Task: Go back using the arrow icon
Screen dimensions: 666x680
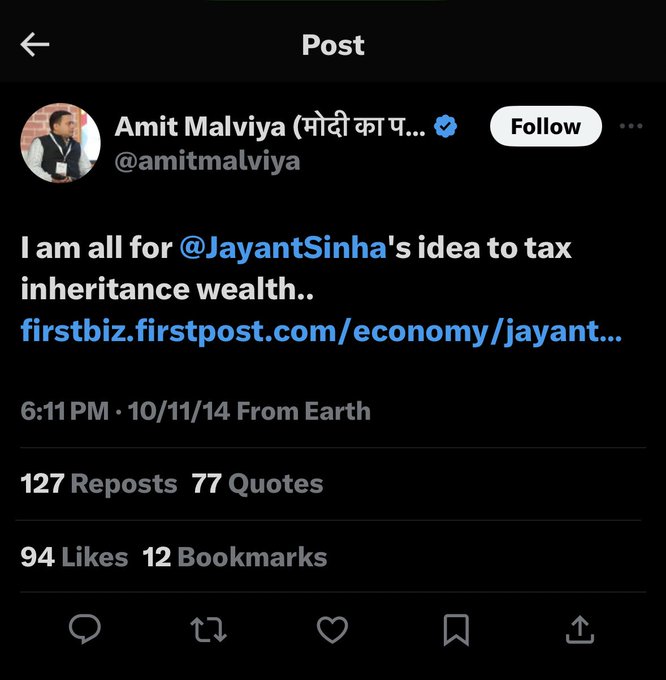Action: coord(35,44)
